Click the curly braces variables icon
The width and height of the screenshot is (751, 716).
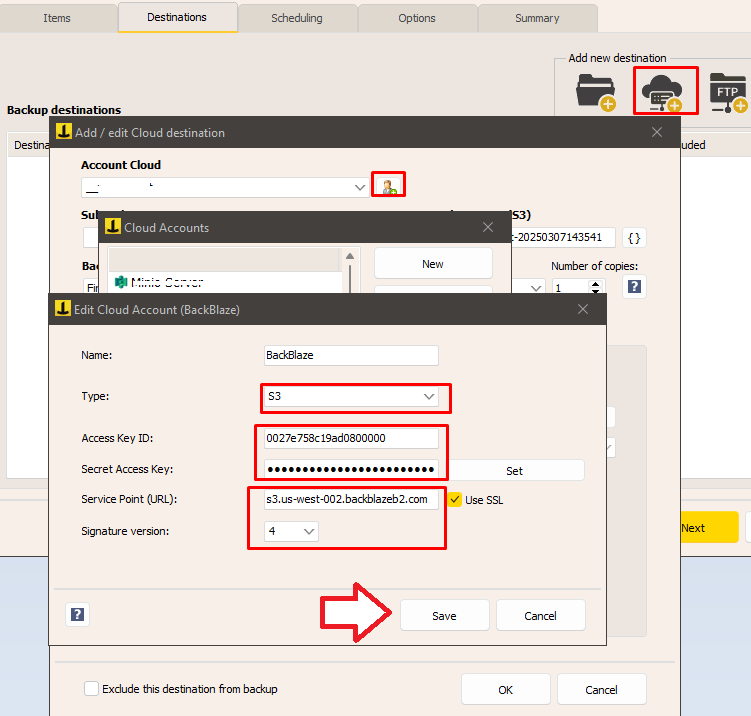[x=634, y=238]
